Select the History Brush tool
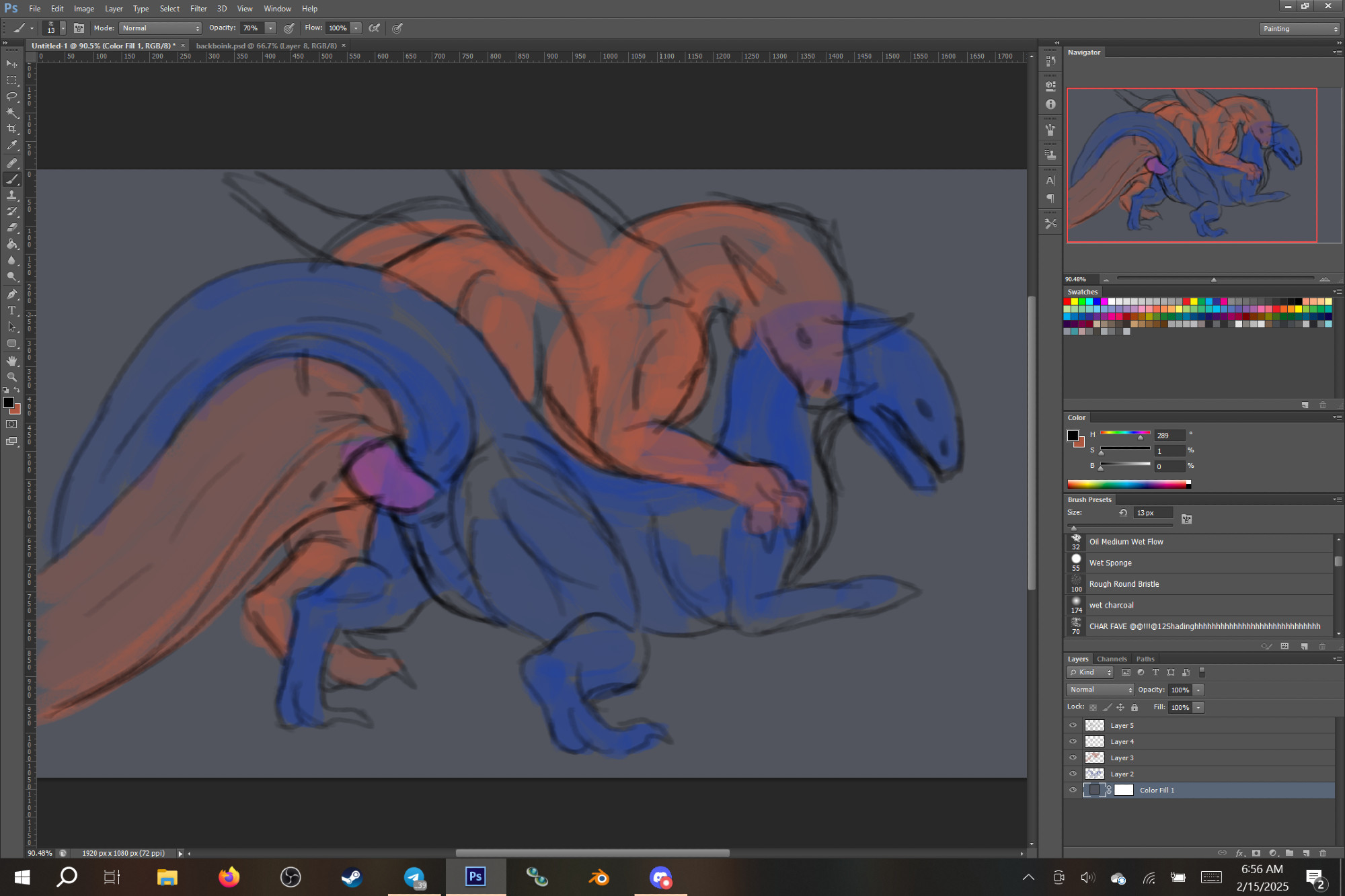Viewport: 1345px width, 896px height. coord(12,212)
